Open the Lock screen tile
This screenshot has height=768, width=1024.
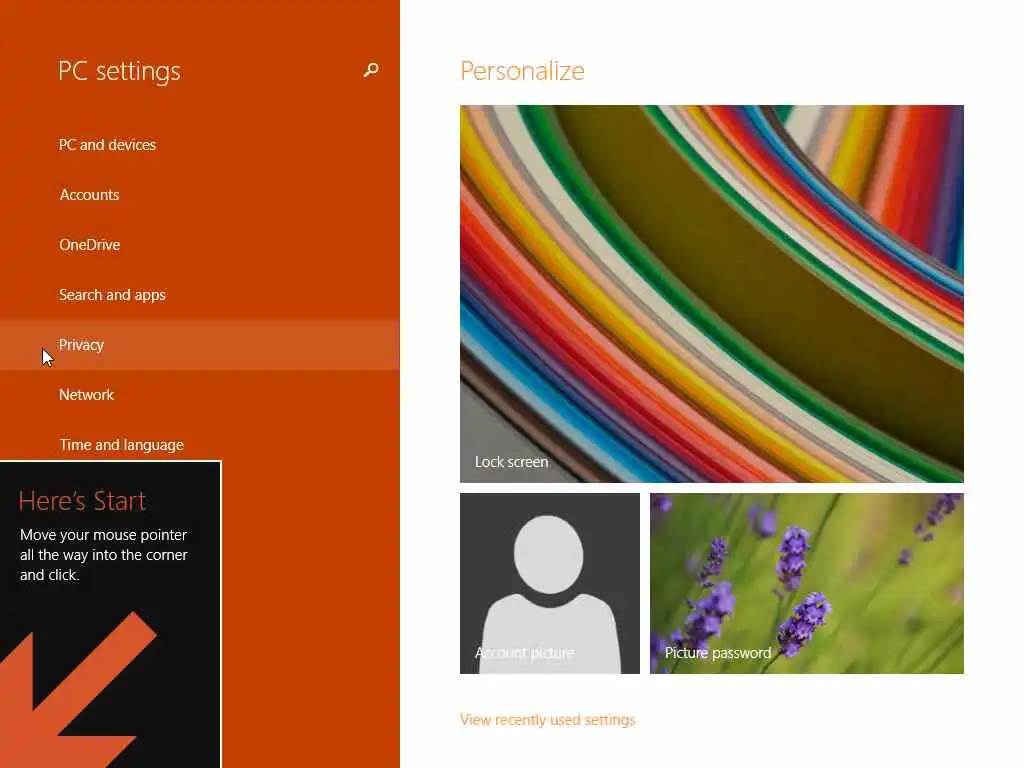(712, 294)
